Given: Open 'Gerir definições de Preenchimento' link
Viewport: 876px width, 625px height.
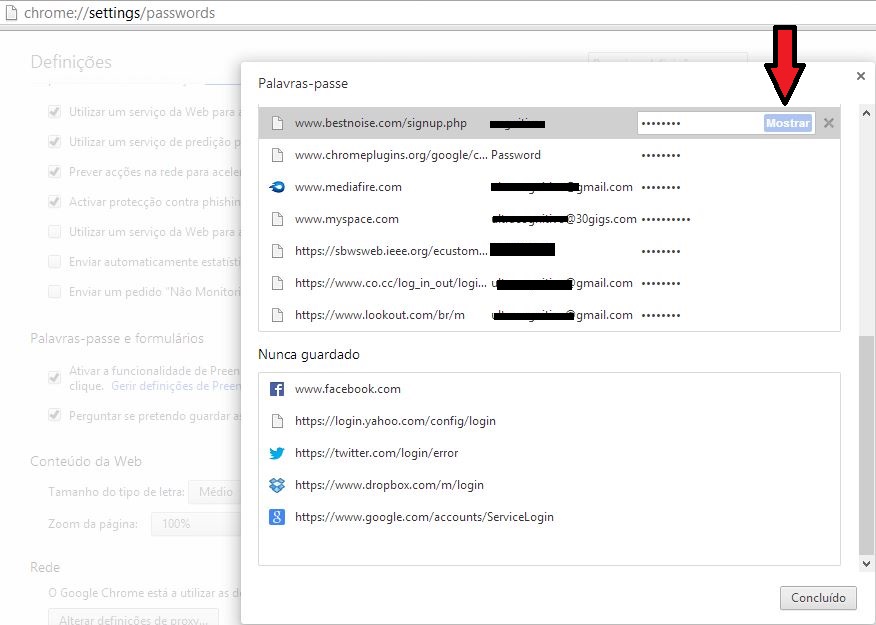Looking at the screenshot, I should 175,386.
